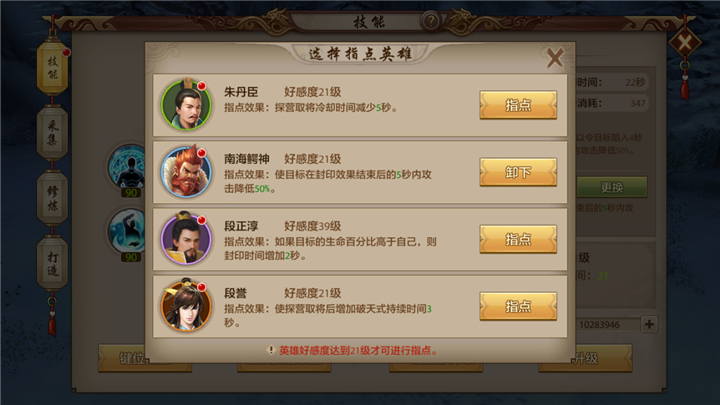Click 指点 button for 段正淳

(x=518, y=239)
